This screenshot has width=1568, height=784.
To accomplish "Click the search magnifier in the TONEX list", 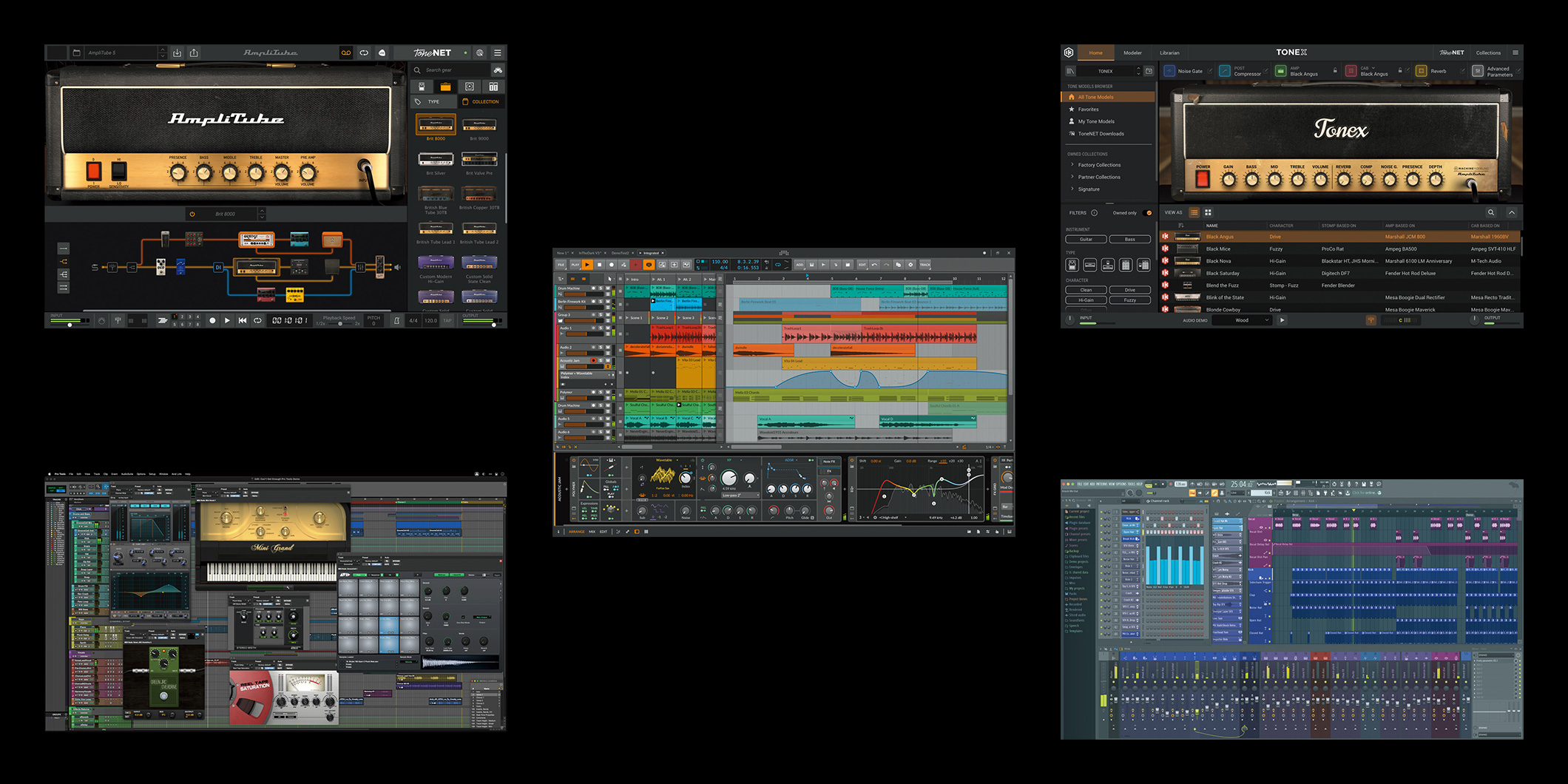I will coord(1491,212).
